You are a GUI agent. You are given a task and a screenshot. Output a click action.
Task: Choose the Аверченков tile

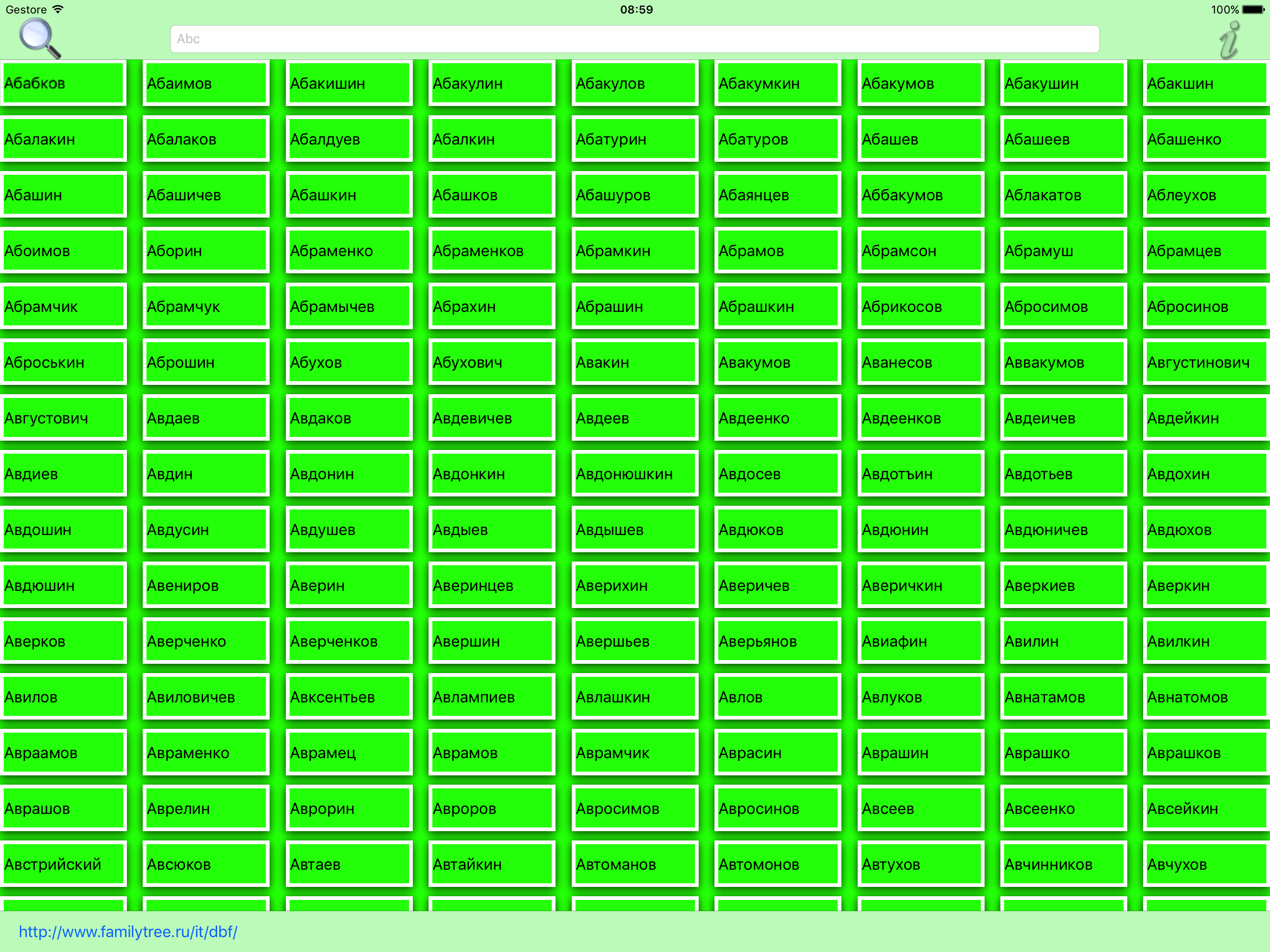pos(349,641)
